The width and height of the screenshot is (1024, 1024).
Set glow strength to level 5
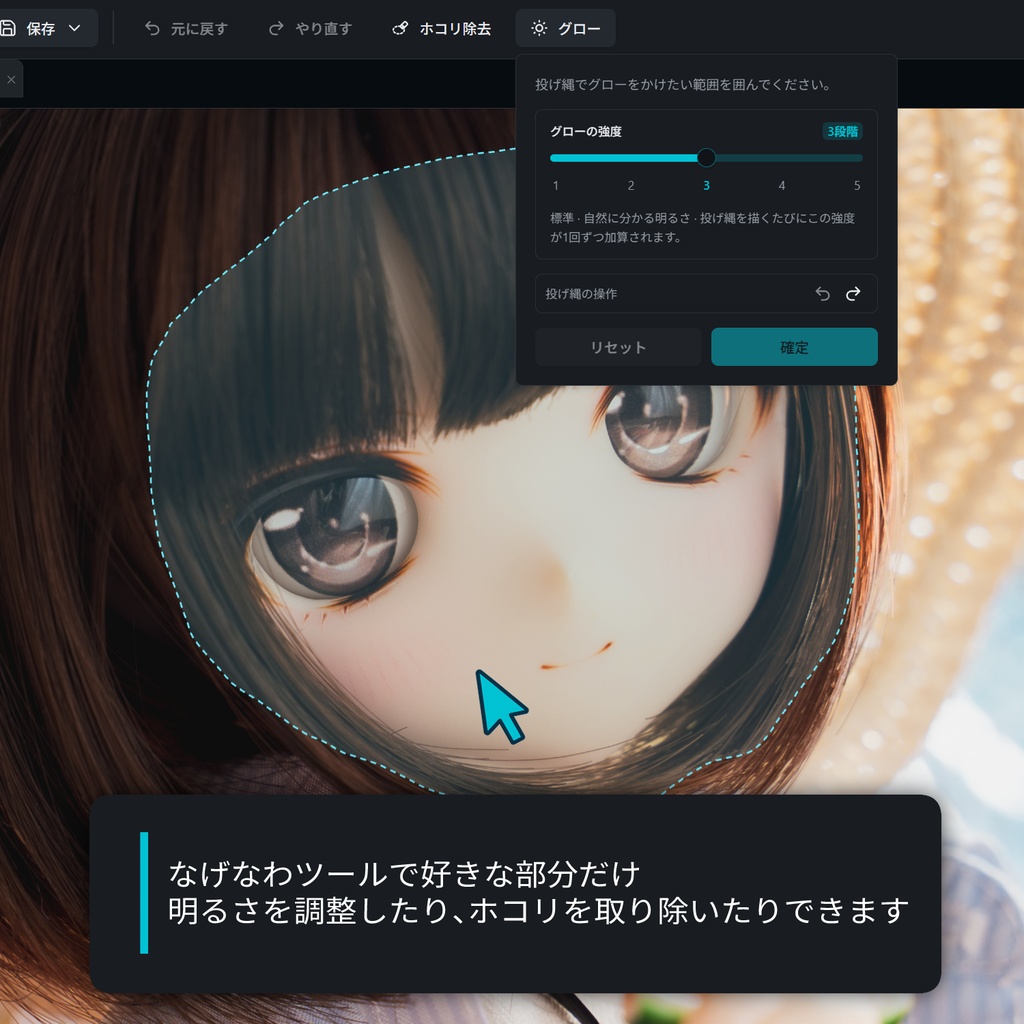coord(857,185)
